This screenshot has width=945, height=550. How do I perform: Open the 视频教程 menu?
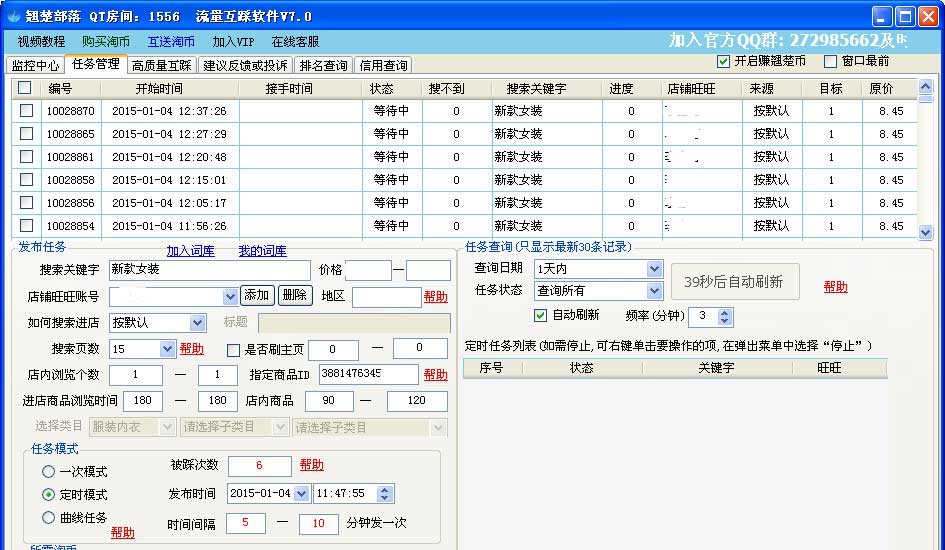(x=41, y=42)
